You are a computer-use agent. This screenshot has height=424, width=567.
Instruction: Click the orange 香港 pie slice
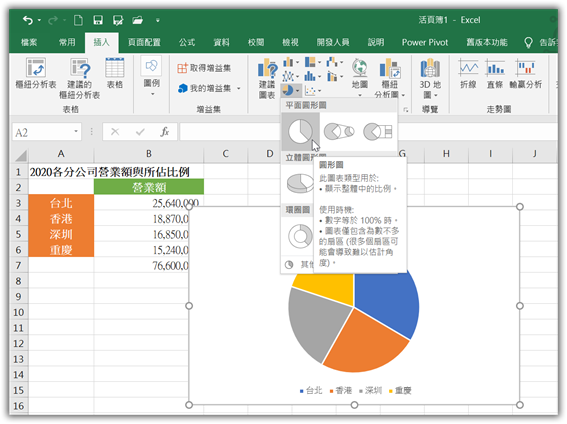(365, 342)
